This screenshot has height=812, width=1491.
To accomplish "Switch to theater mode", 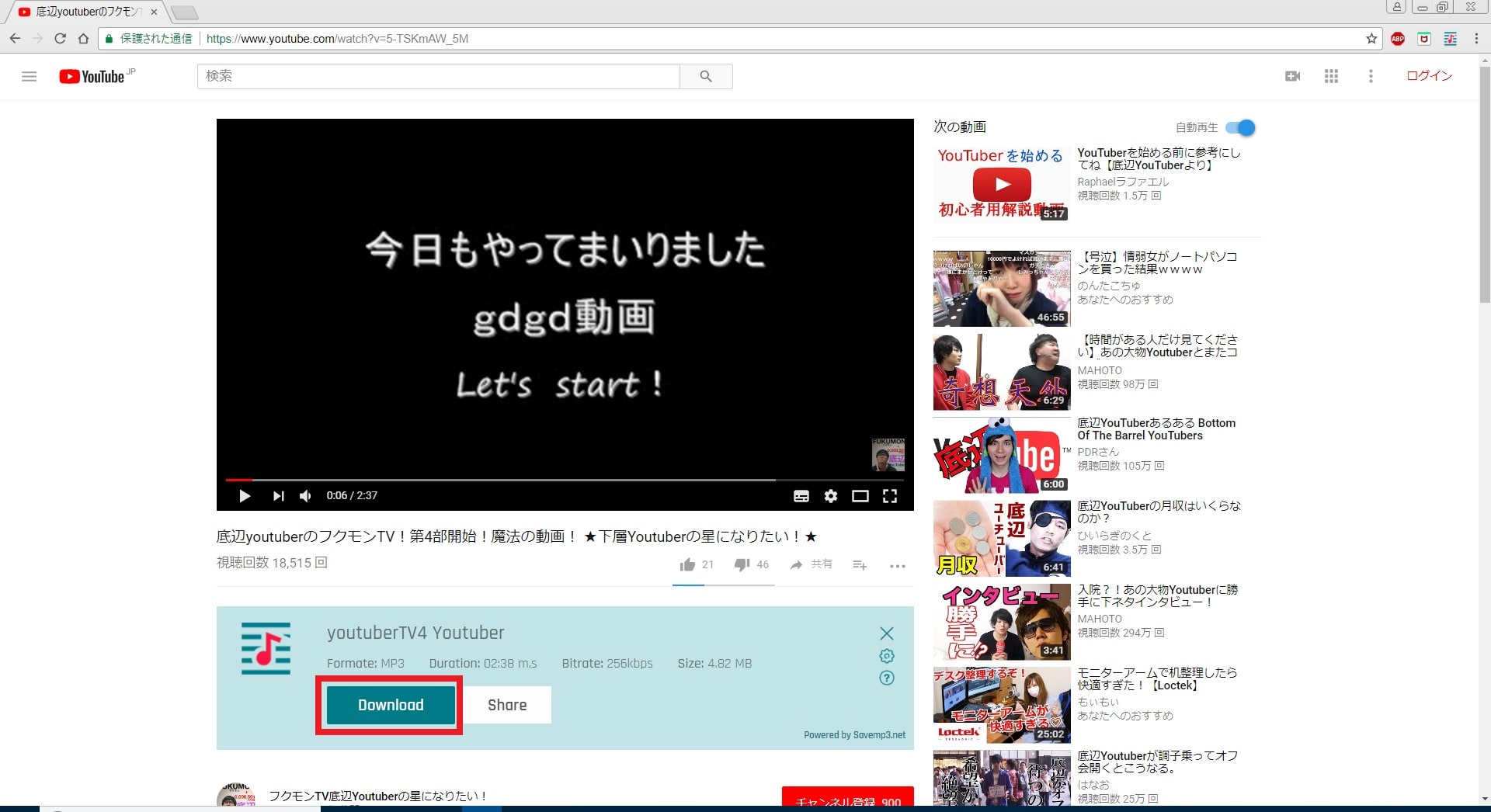I will click(x=860, y=496).
